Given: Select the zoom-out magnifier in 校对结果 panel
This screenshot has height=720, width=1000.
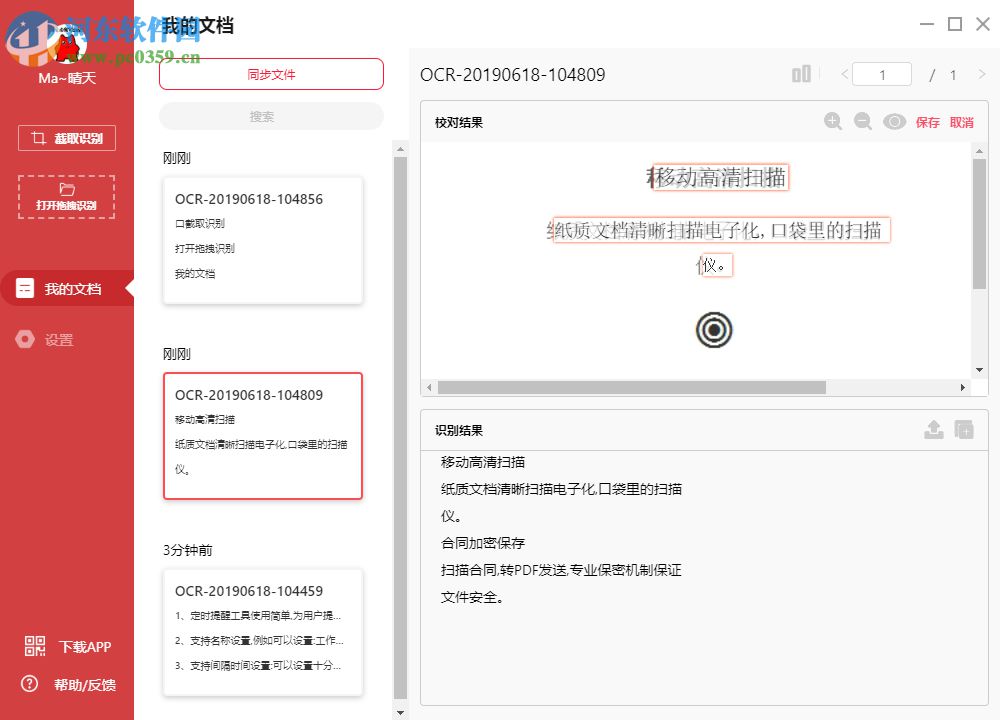Looking at the screenshot, I should pos(863,121).
